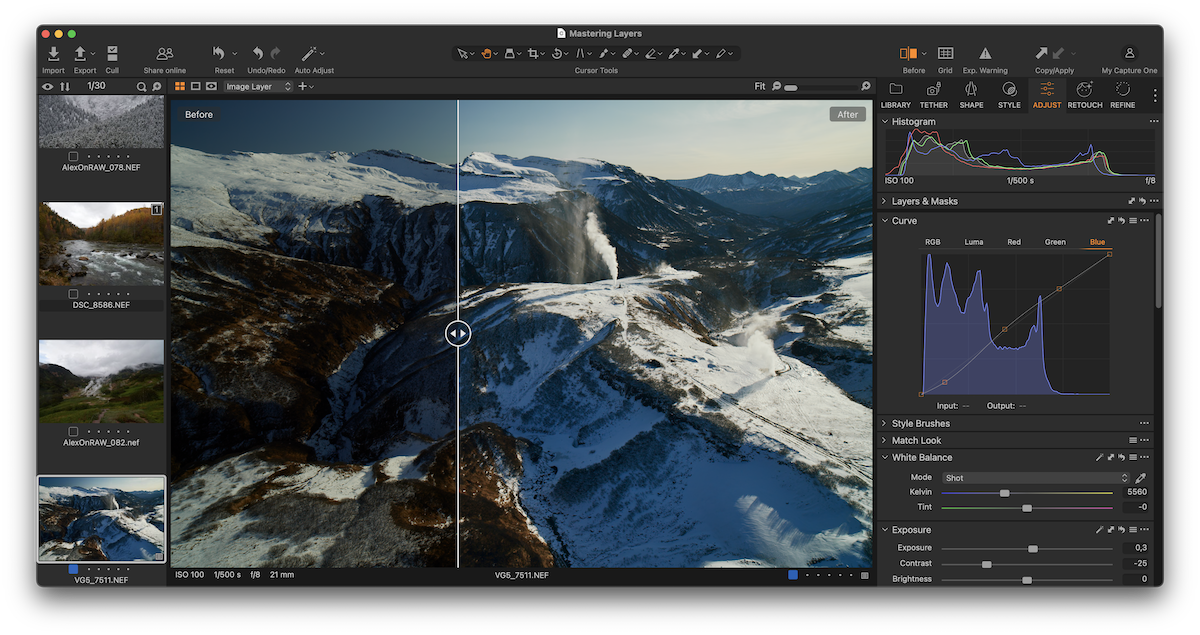Click the Tint slider handle
Screen dimensions: 1200x635
pyautogui.click(x=1027, y=508)
